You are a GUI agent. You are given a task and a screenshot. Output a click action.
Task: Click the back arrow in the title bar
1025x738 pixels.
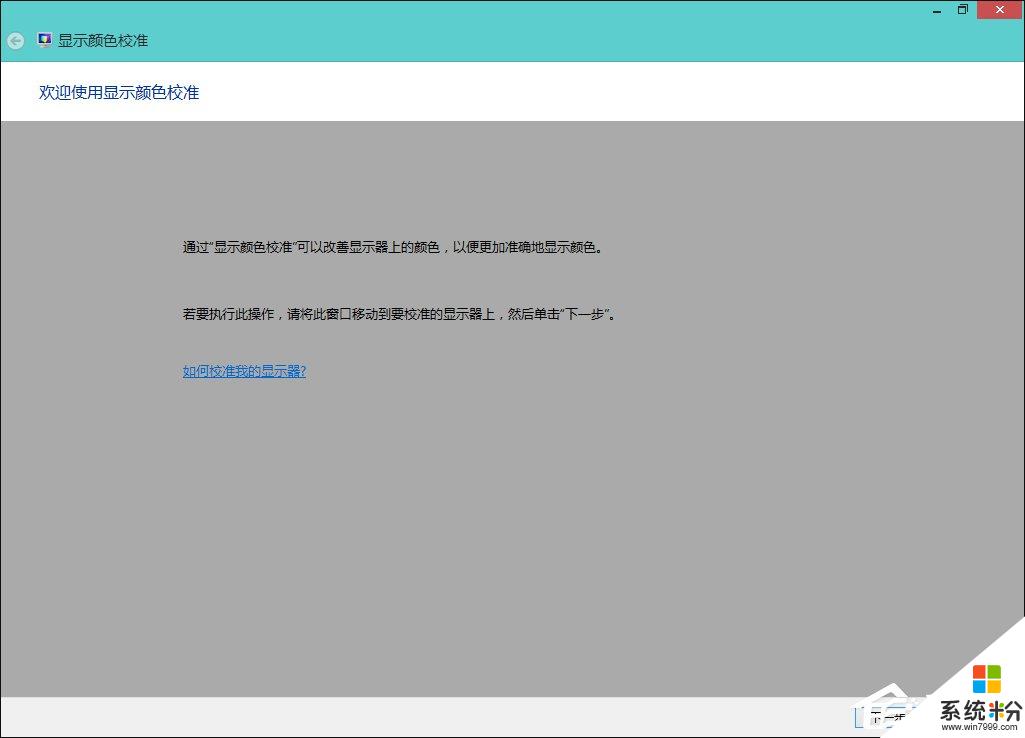[15, 41]
